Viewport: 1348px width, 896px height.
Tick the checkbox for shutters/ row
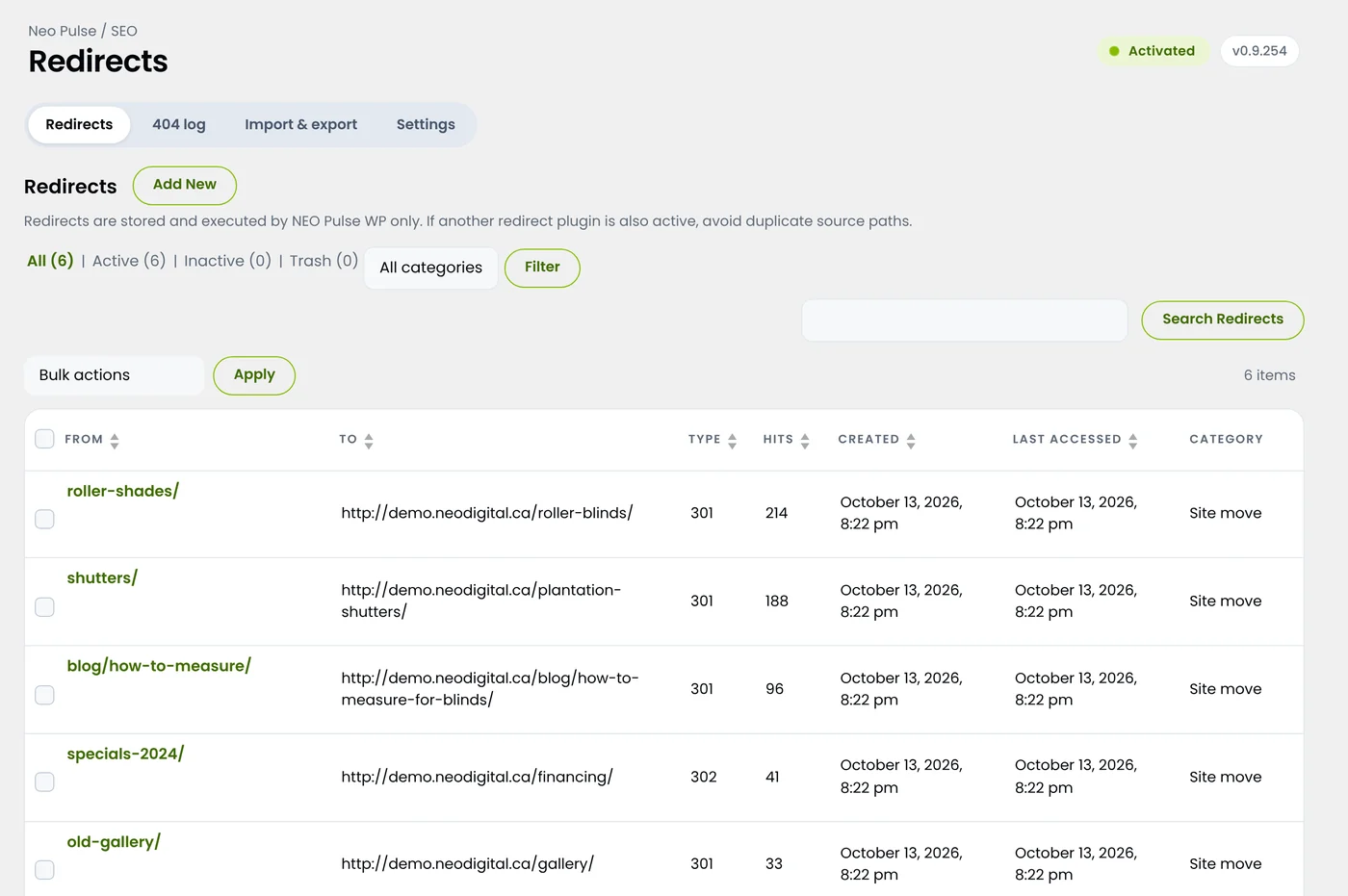pos(44,607)
